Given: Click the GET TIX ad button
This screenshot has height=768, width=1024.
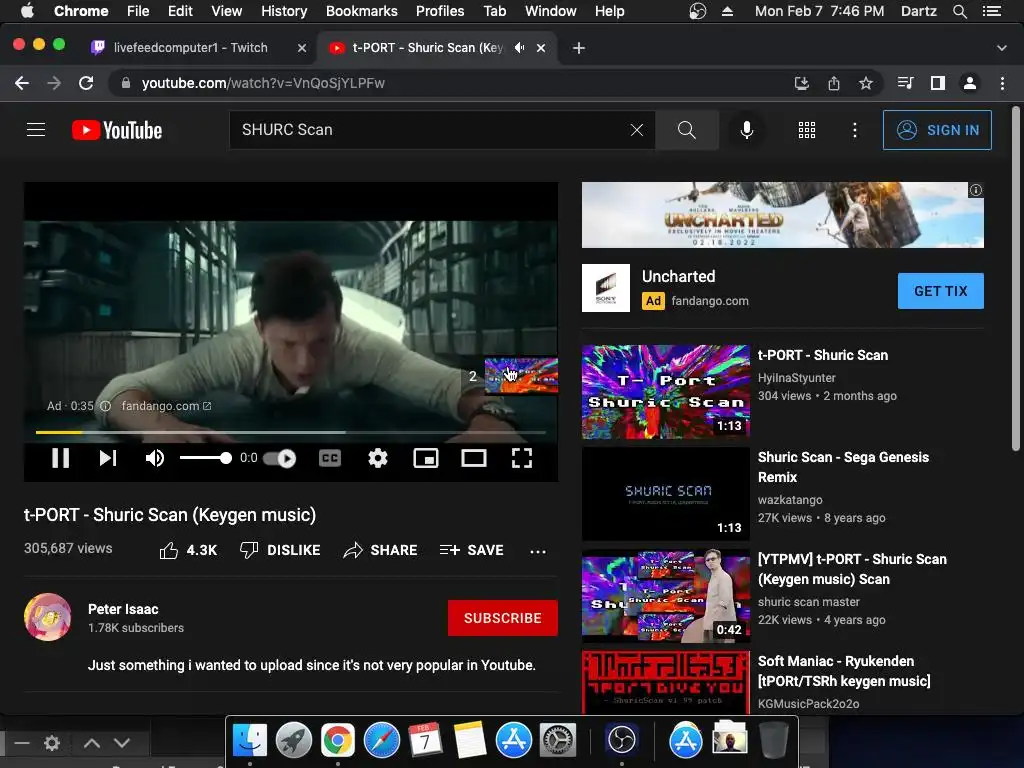Looking at the screenshot, I should (x=940, y=291).
